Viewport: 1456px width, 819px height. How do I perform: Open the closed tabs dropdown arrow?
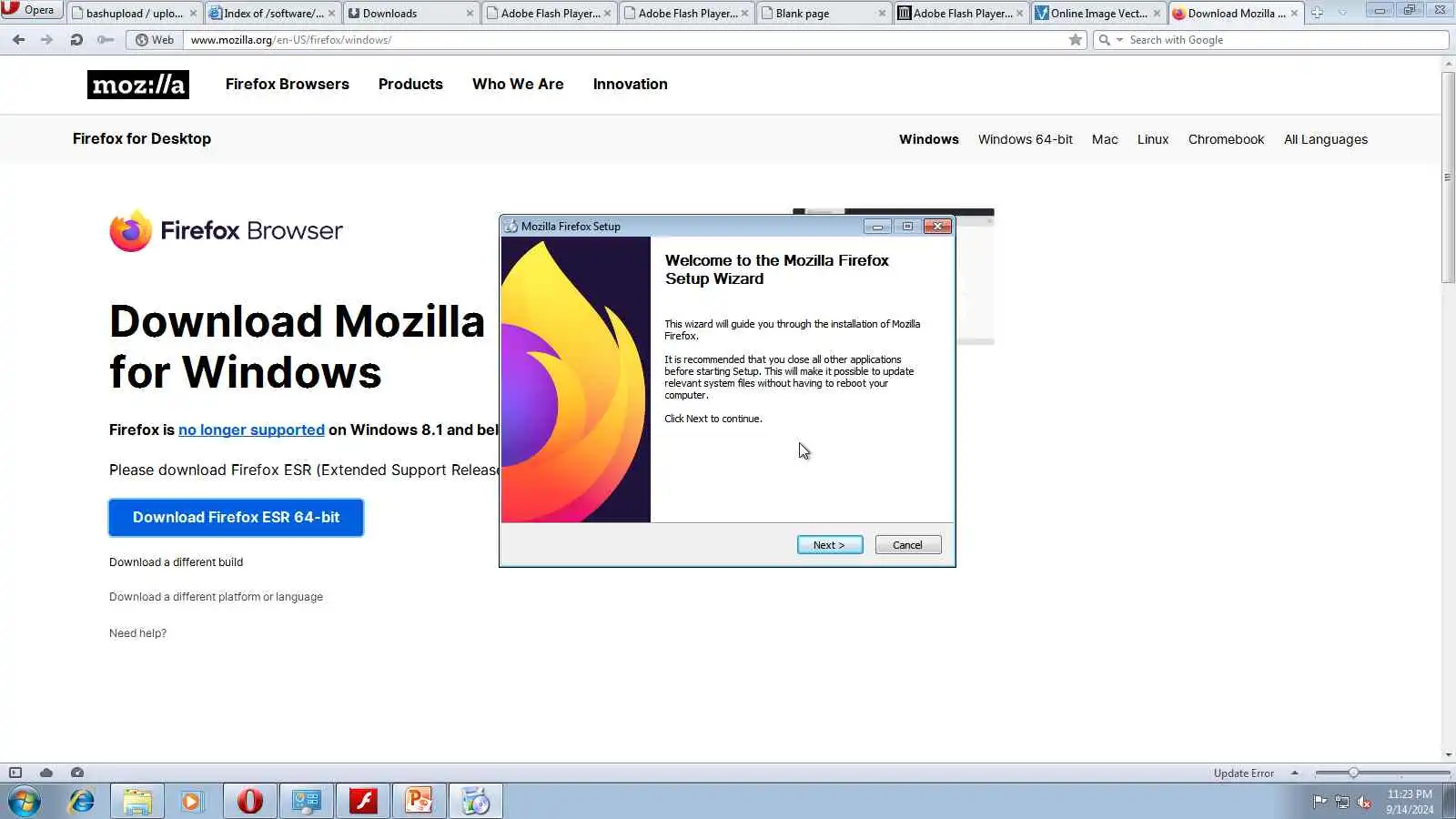(x=1342, y=13)
